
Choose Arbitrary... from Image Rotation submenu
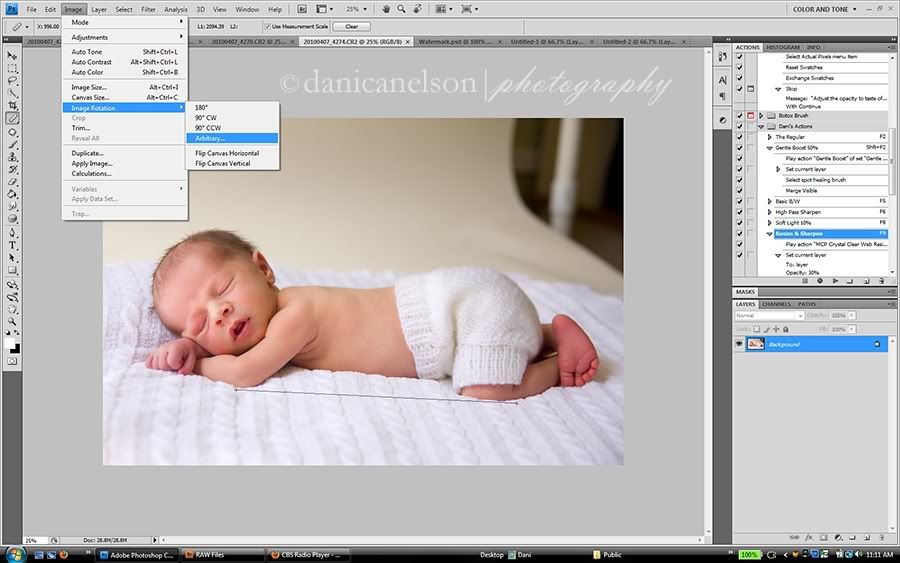[x=232, y=138]
